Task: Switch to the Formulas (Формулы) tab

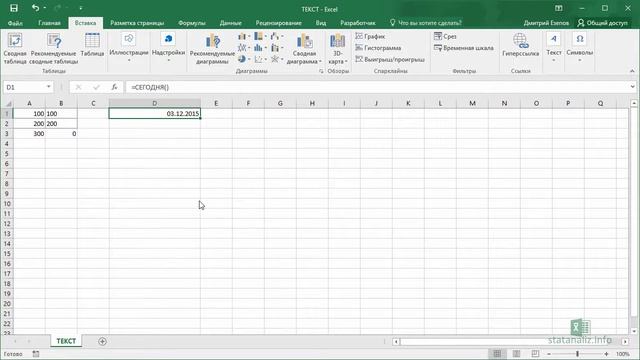Action: click(192, 23)
